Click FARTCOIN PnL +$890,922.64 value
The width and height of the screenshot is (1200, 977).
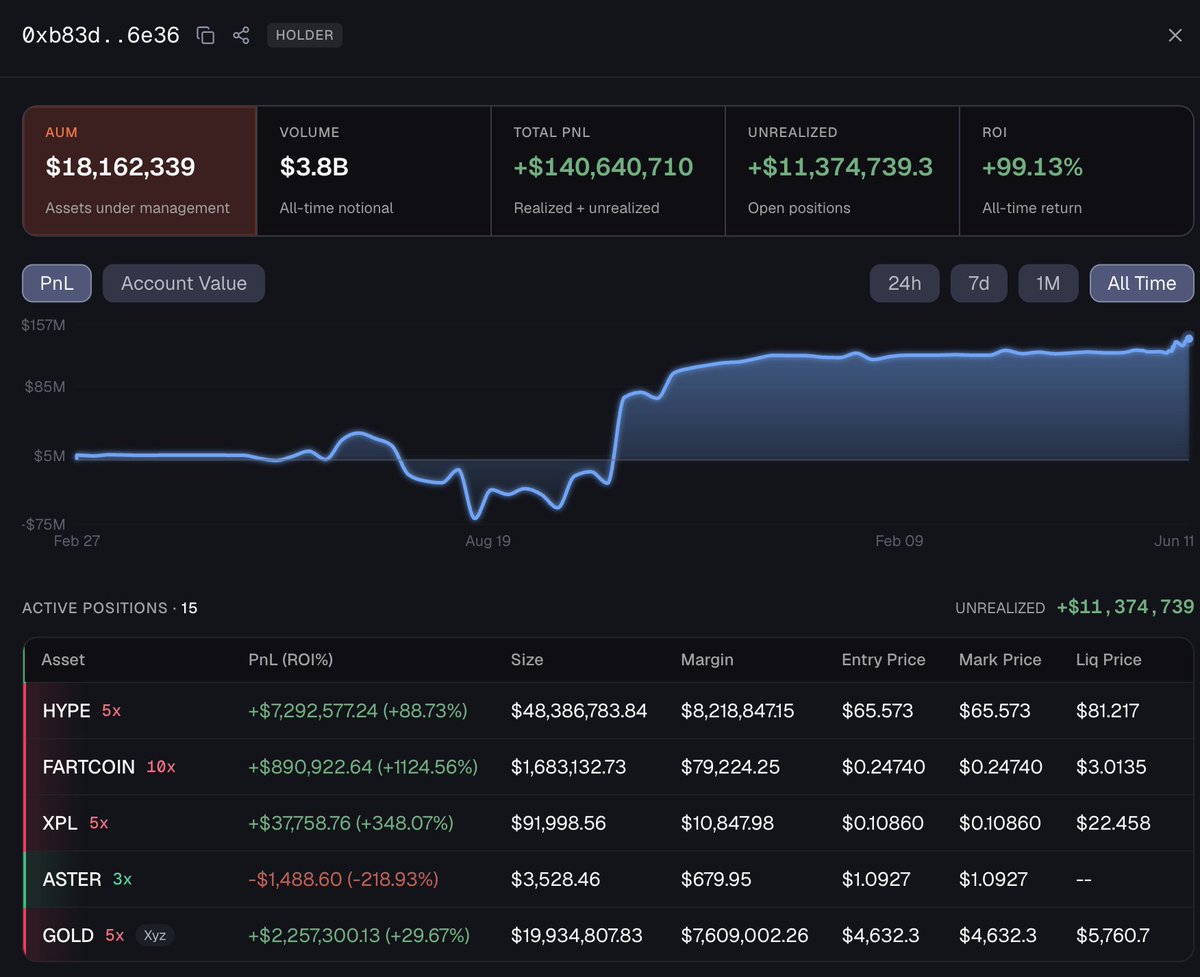point(363,767)
